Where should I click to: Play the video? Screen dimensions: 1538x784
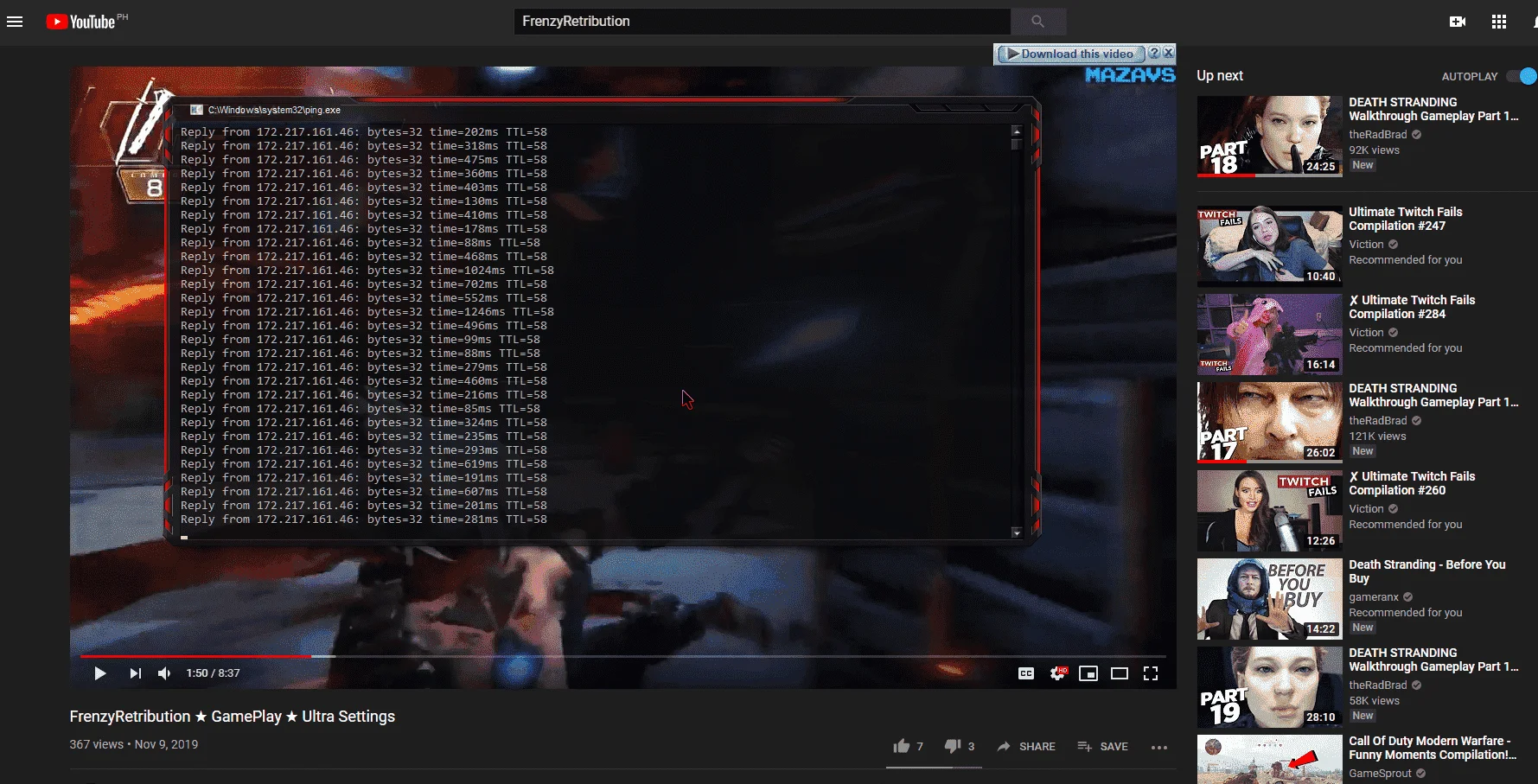[99, 673]
